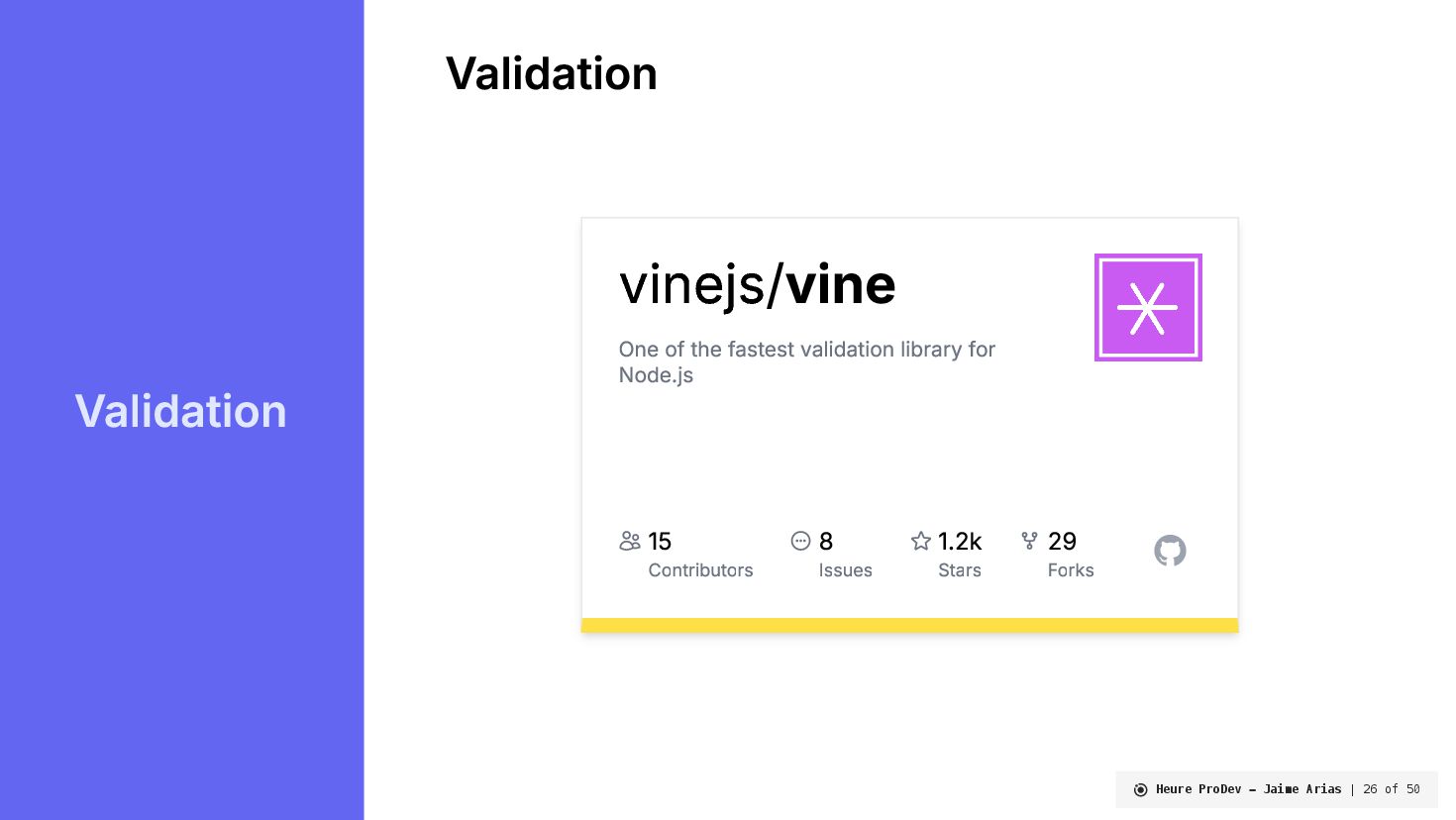Click "Heure ProDev – Jaime Arias" footer text
1456x820 pixels.
point(1248,789)
